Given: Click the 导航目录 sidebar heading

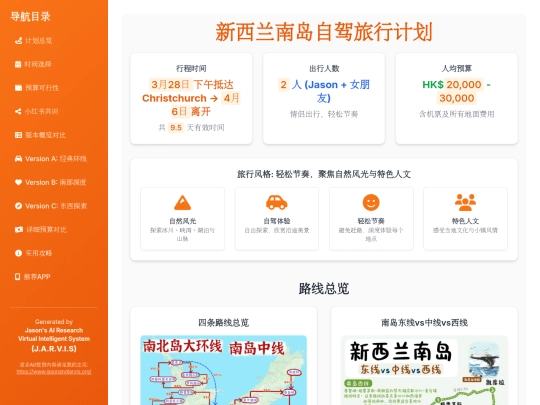Looking at the screenshot, I should (x=30, y=16).
